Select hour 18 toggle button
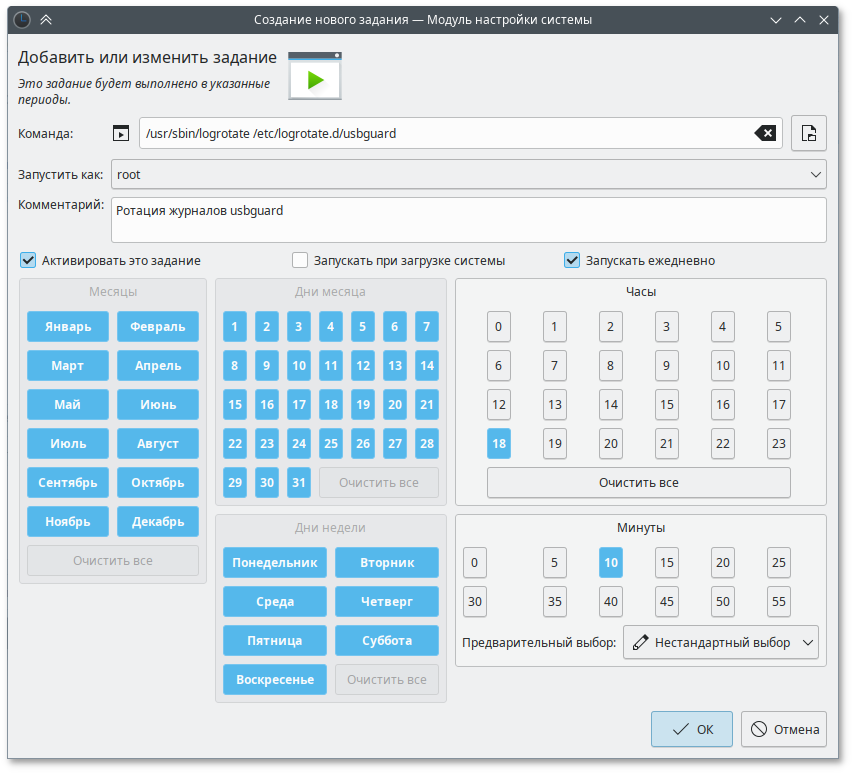This screenshot has height=773, width=852. [498, 443]
